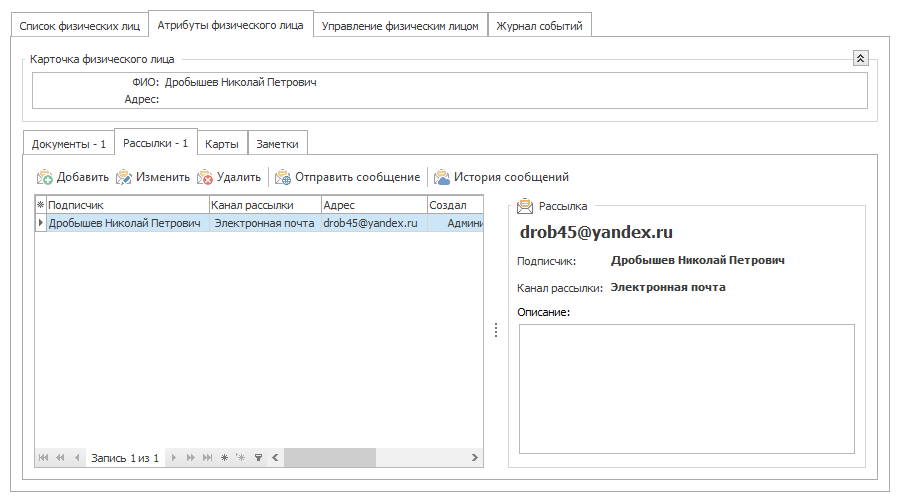Viewport: 900px width, 502px height.
Task: Open the Журнал событий tab
Action: 540,26
